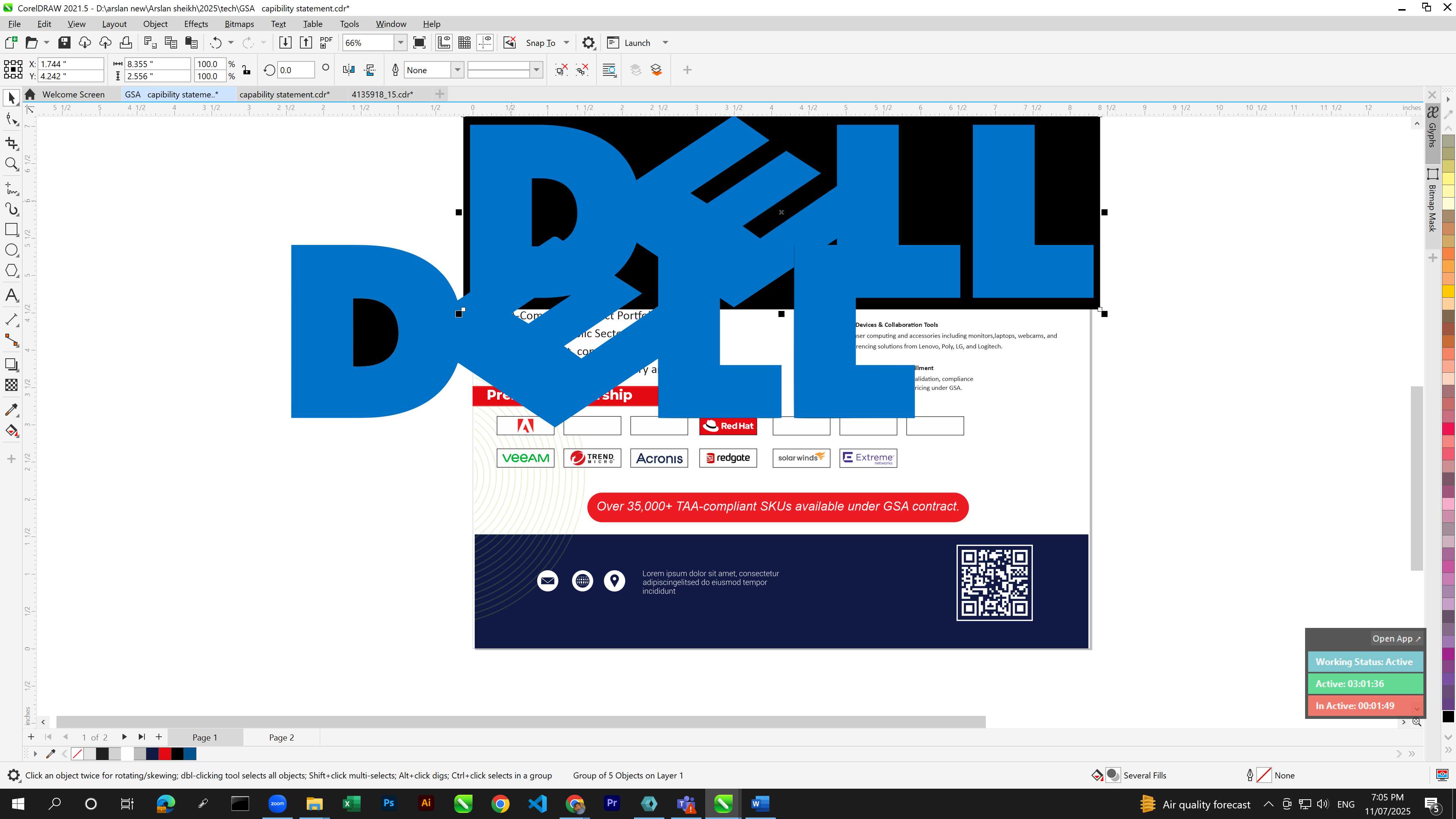The width and height of the screenshot is (1456, 819).
Task: Create a new document
Action: pos(11,42)
